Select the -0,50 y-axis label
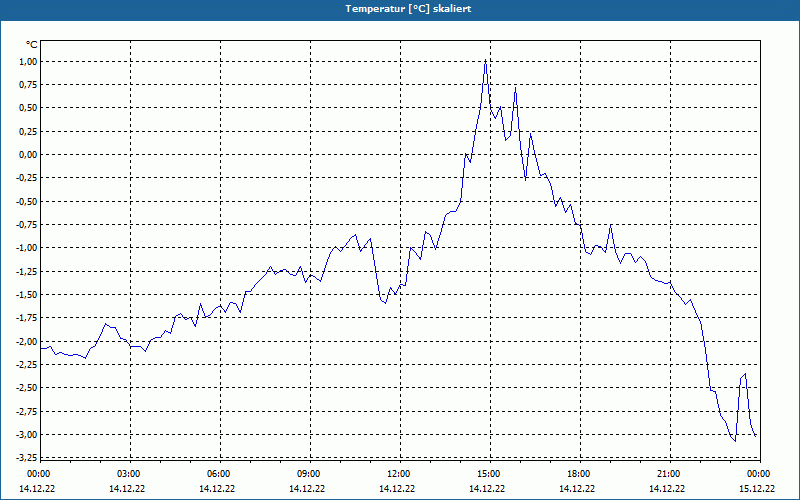 pyautogui.click(x=28, y=201)
